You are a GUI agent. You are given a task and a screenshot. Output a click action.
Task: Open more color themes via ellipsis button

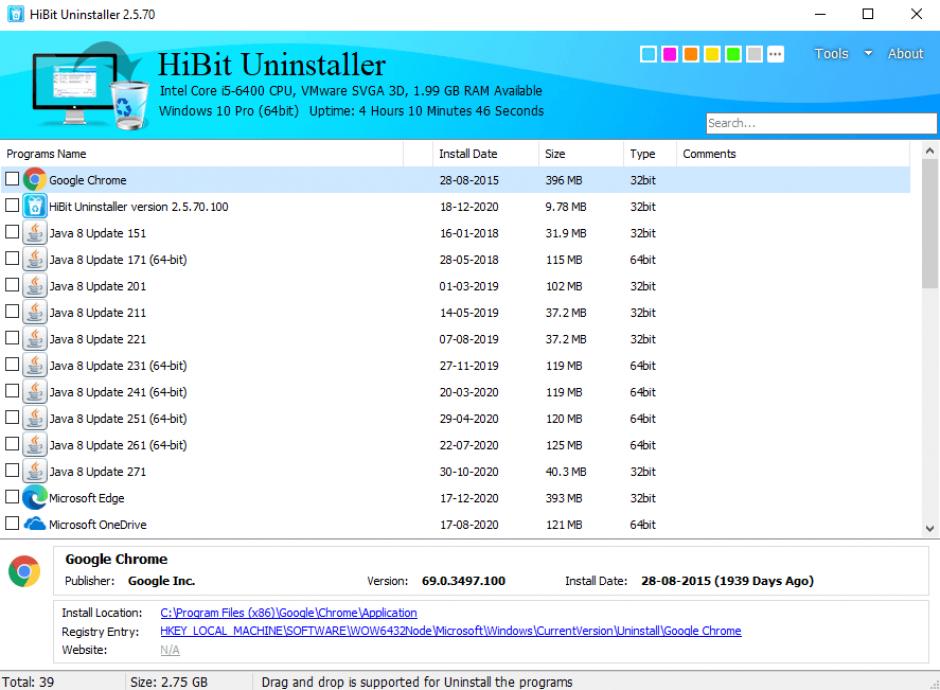[x=775, y=54]
